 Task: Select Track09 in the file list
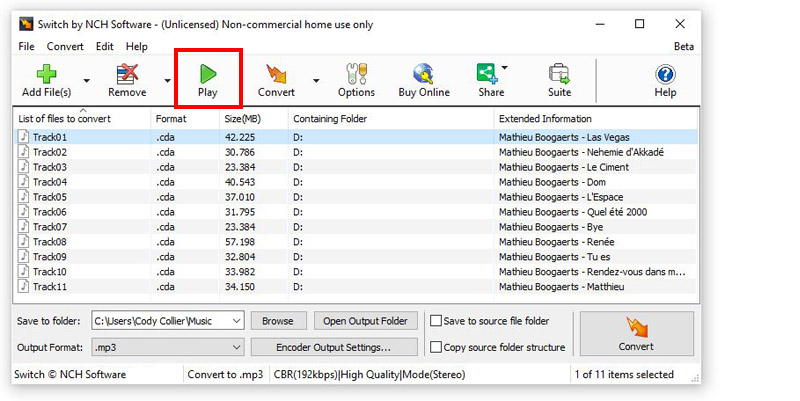coord(49,257)
